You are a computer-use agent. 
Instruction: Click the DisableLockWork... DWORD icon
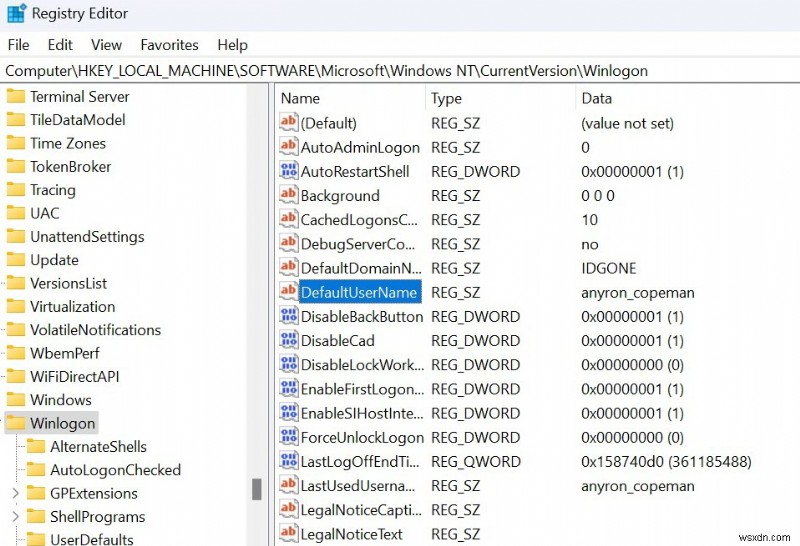pyautogui.click(x=289, y=364)
